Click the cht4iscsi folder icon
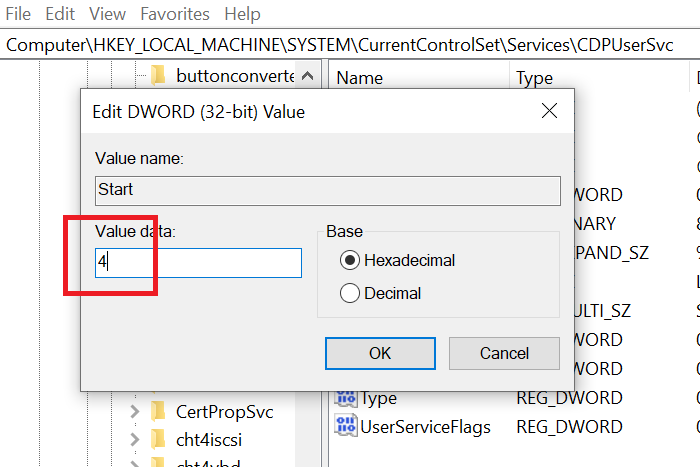 click(158, 440)
